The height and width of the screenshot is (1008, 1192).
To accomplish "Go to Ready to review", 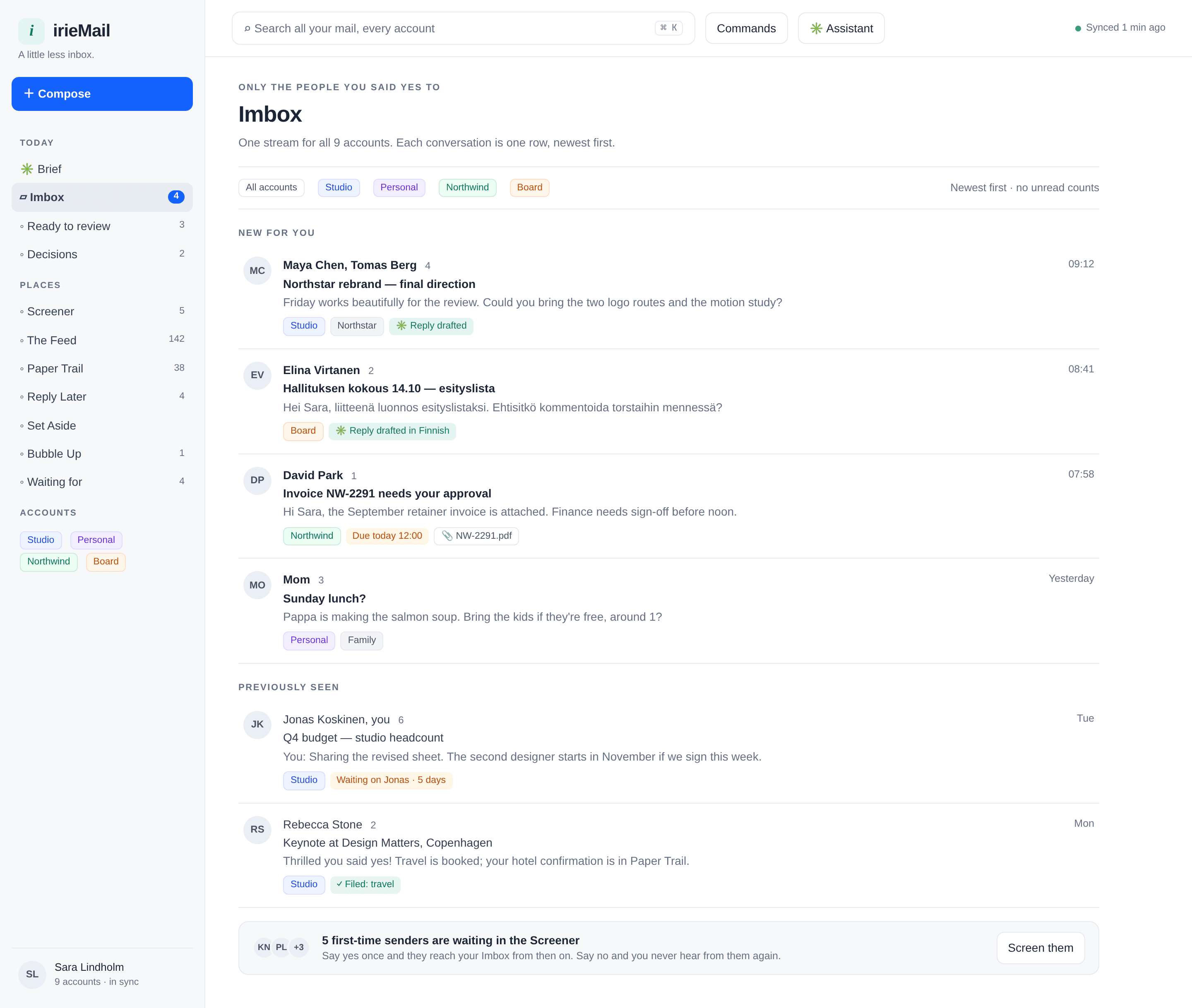I will (x=102, y=226).
